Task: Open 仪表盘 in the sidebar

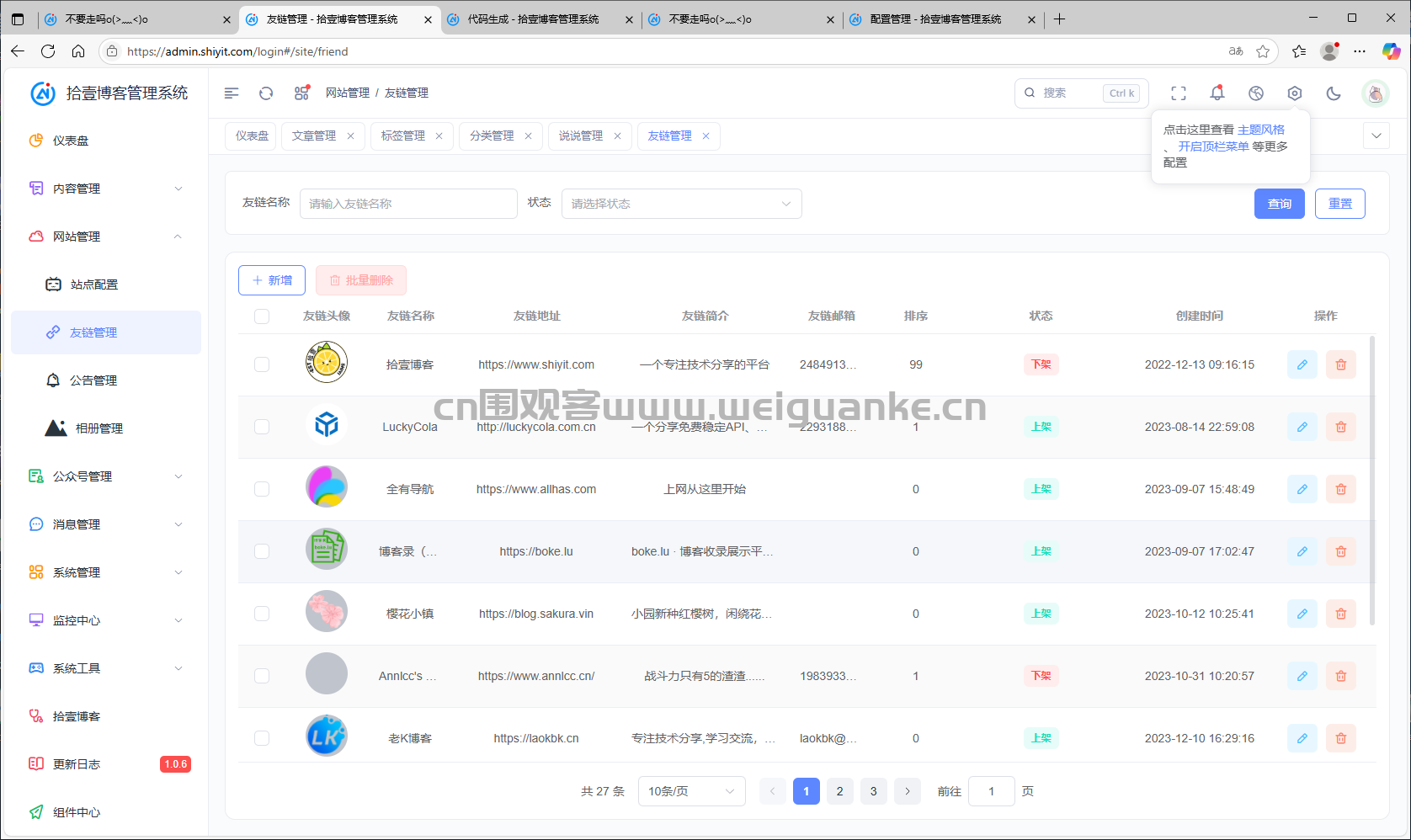Action: coord(106,141)
